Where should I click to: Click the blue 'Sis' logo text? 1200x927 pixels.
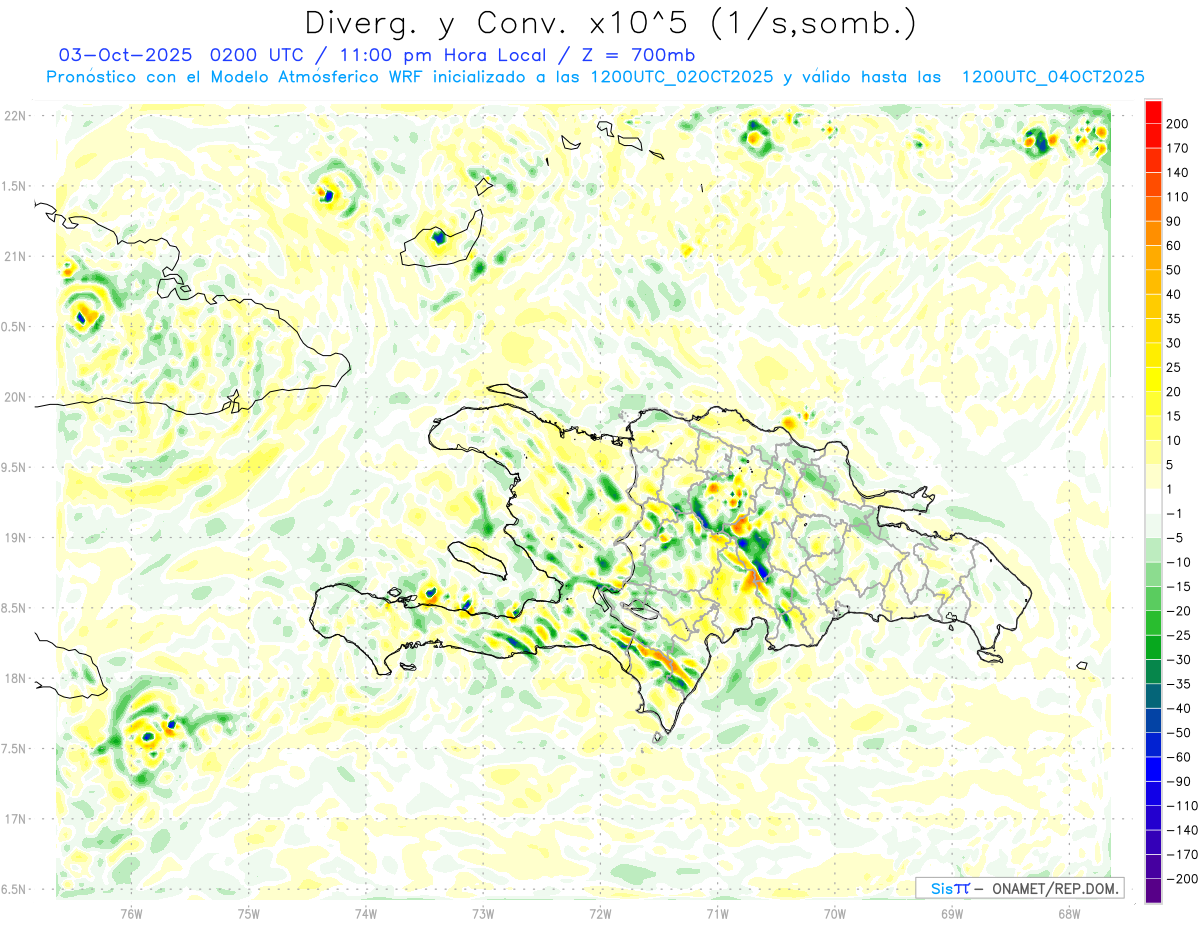point(941,888)
